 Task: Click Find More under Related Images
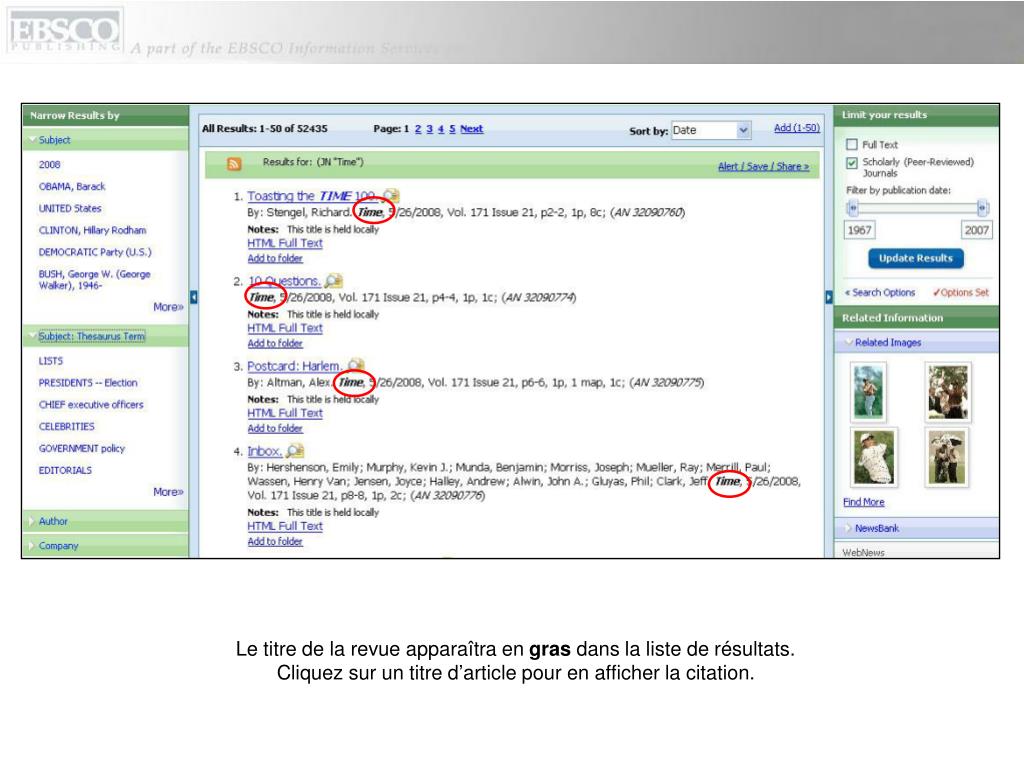tap(863, 502)
